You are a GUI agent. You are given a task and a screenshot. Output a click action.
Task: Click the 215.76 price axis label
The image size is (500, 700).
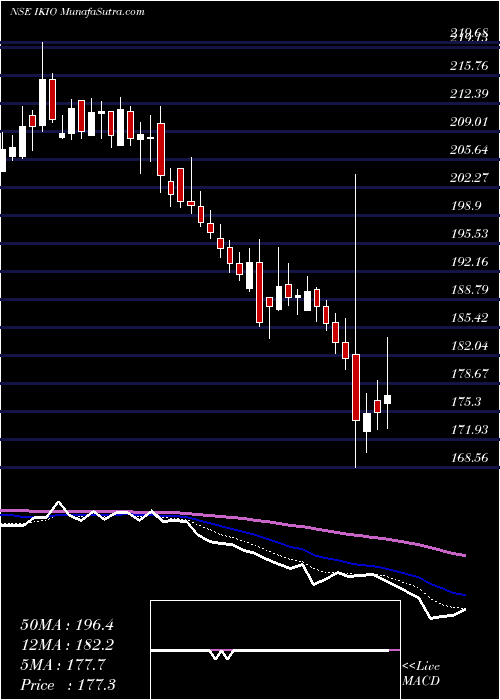coord(468,66)
